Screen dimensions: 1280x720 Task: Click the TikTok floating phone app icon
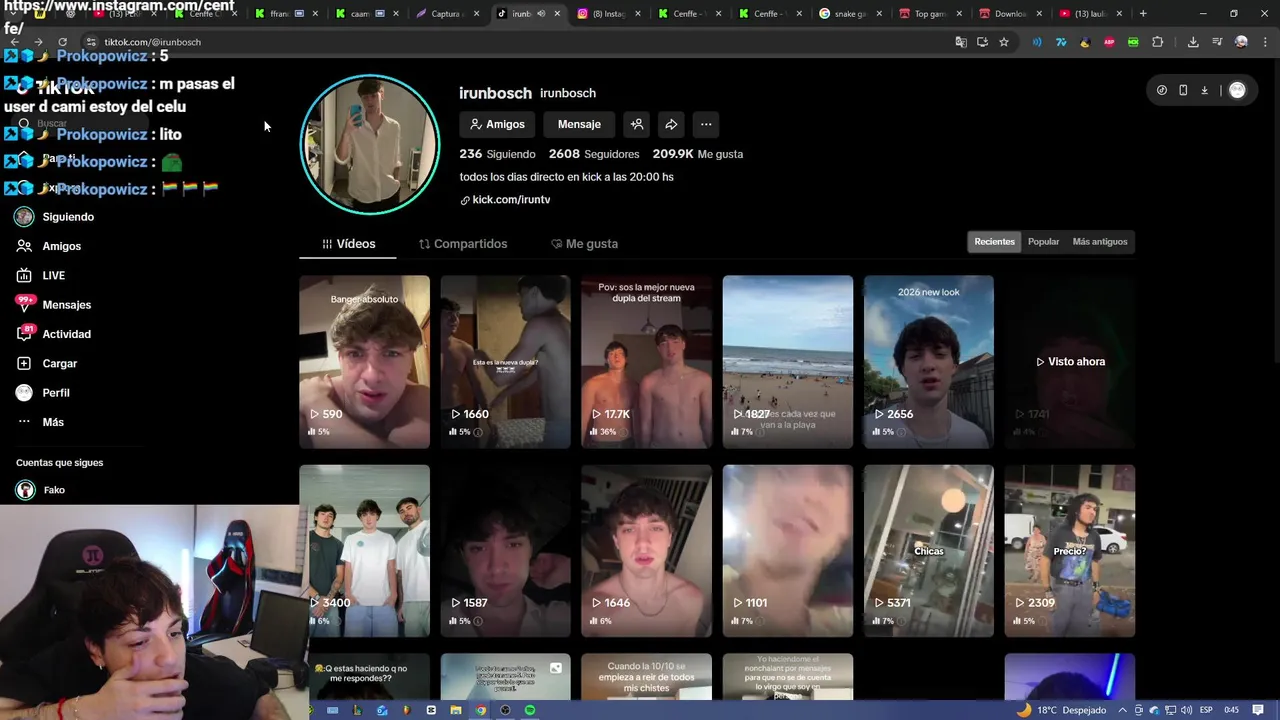tap(1183, 90)
